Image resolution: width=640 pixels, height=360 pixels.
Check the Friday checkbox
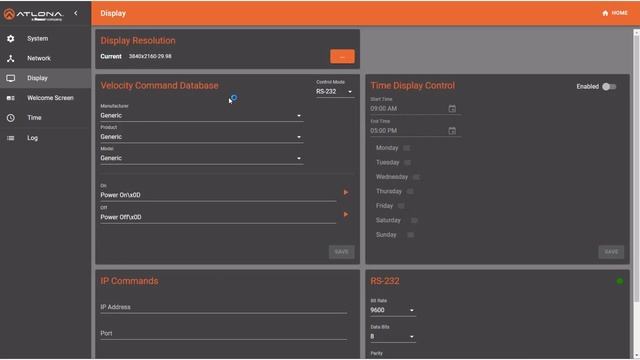click(401, 206)
